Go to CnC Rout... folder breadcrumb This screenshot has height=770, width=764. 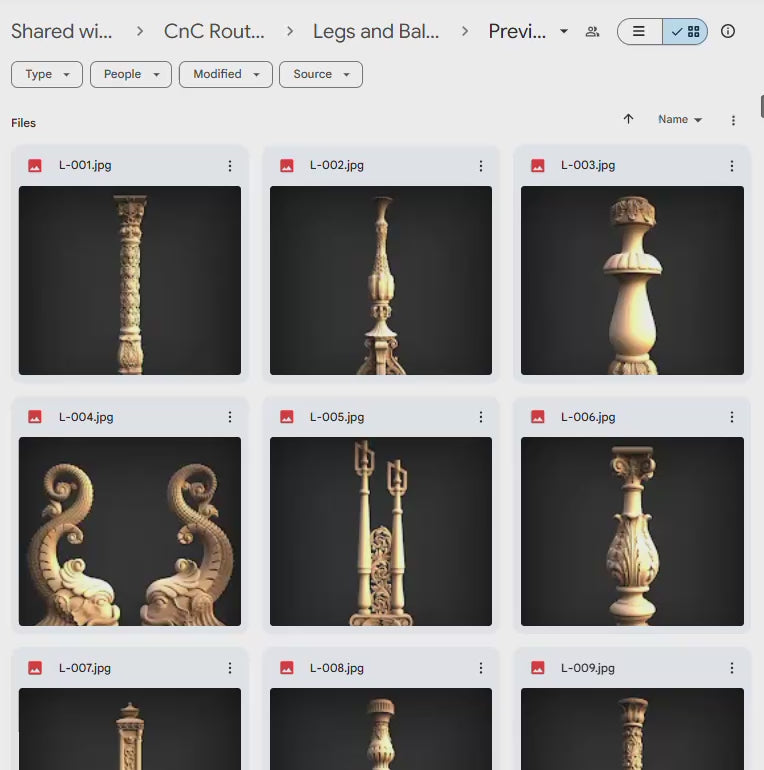pyautogui.click(x=214, y=31)
